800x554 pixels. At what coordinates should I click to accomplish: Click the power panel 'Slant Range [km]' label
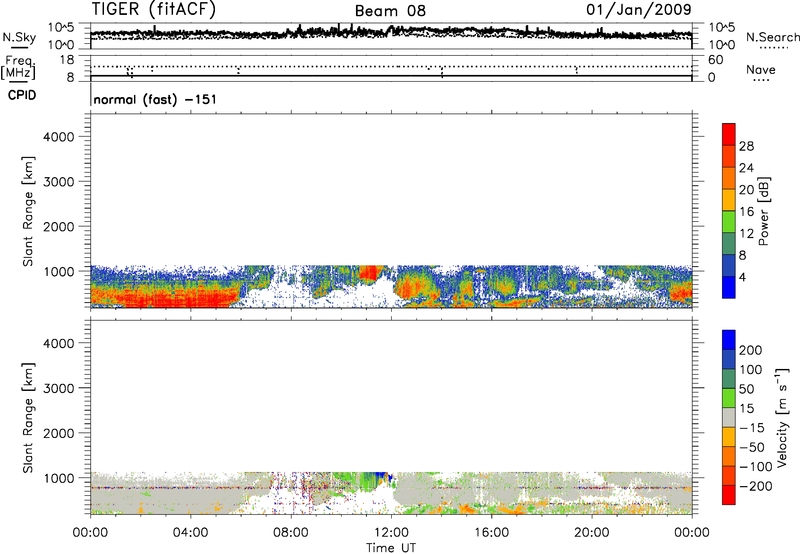point(28,211)
